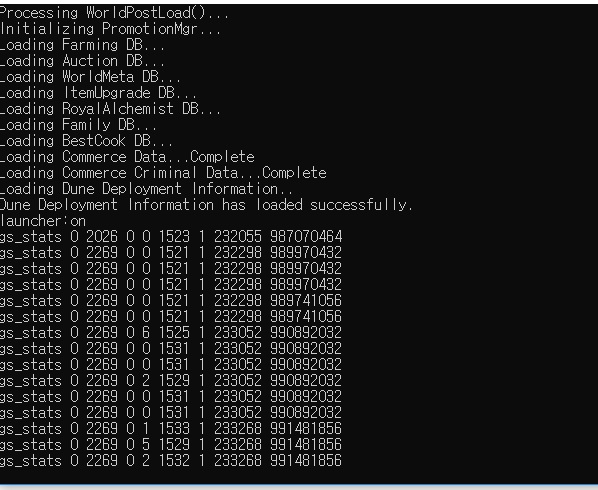Screen dimensions: 598x490
Task: Click 'Loading Dune Deployment Information..' line
Action: coord(146,190)
